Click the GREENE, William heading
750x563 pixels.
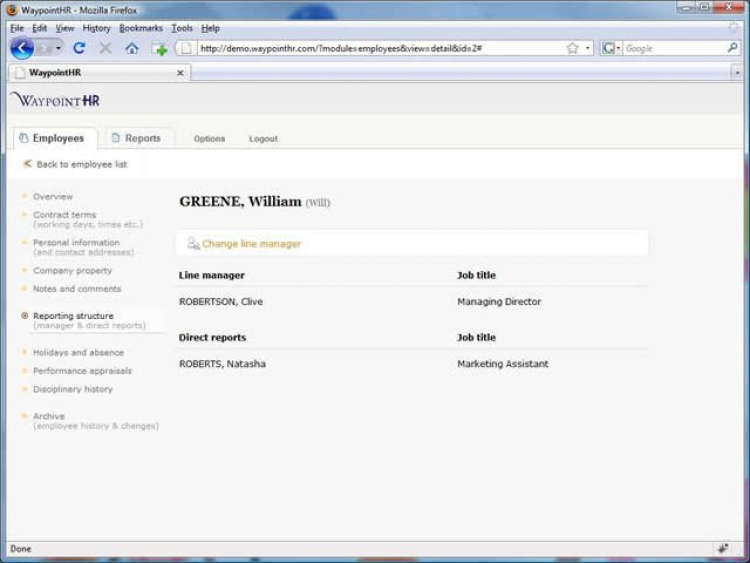[x=241, y=201]
